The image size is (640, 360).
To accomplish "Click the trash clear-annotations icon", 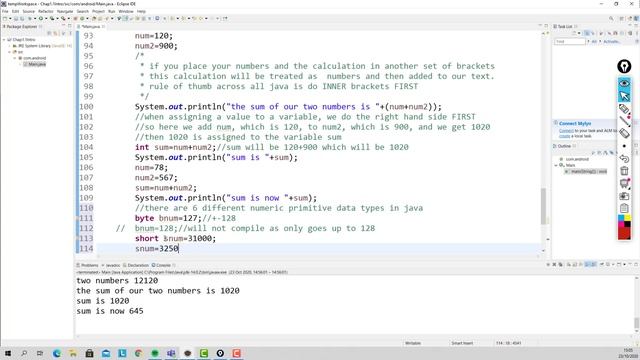I will (x=624, y=171).
